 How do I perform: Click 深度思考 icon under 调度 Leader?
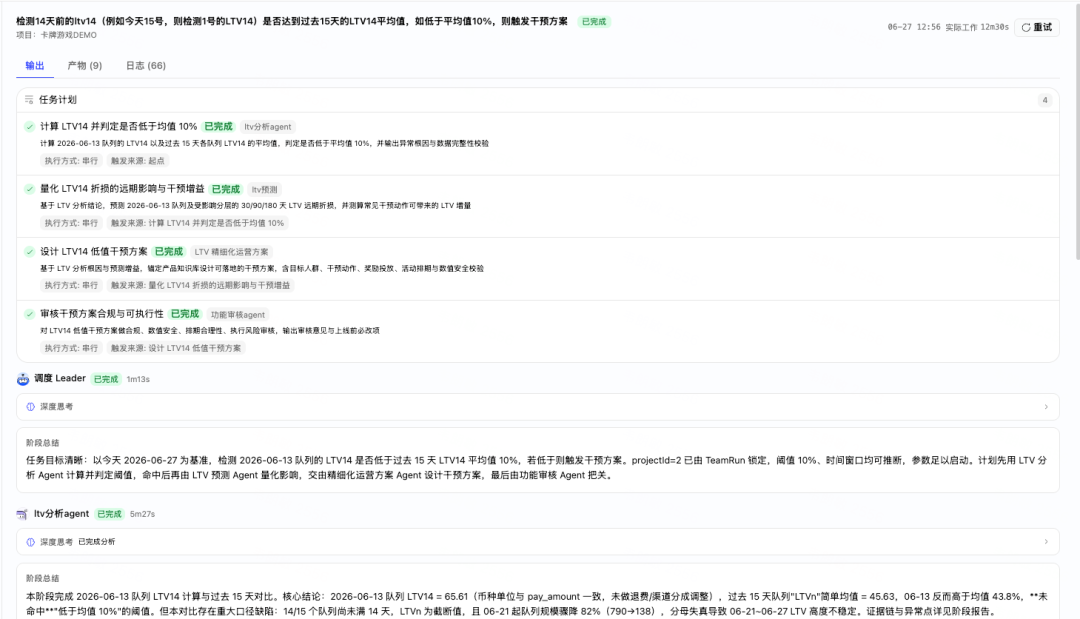point(30,407)
